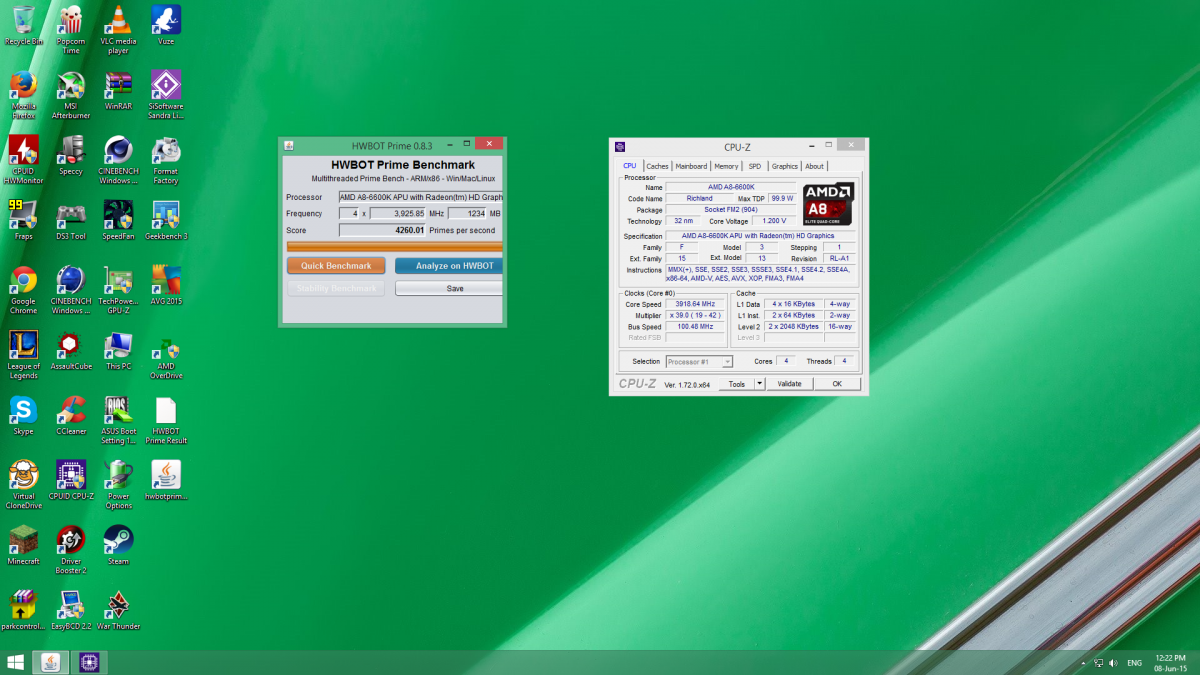Viewport: 1200px width, 675px height.
Task: Switch to Mainboard tab in CPU-Z
Action: pos(691,166)
